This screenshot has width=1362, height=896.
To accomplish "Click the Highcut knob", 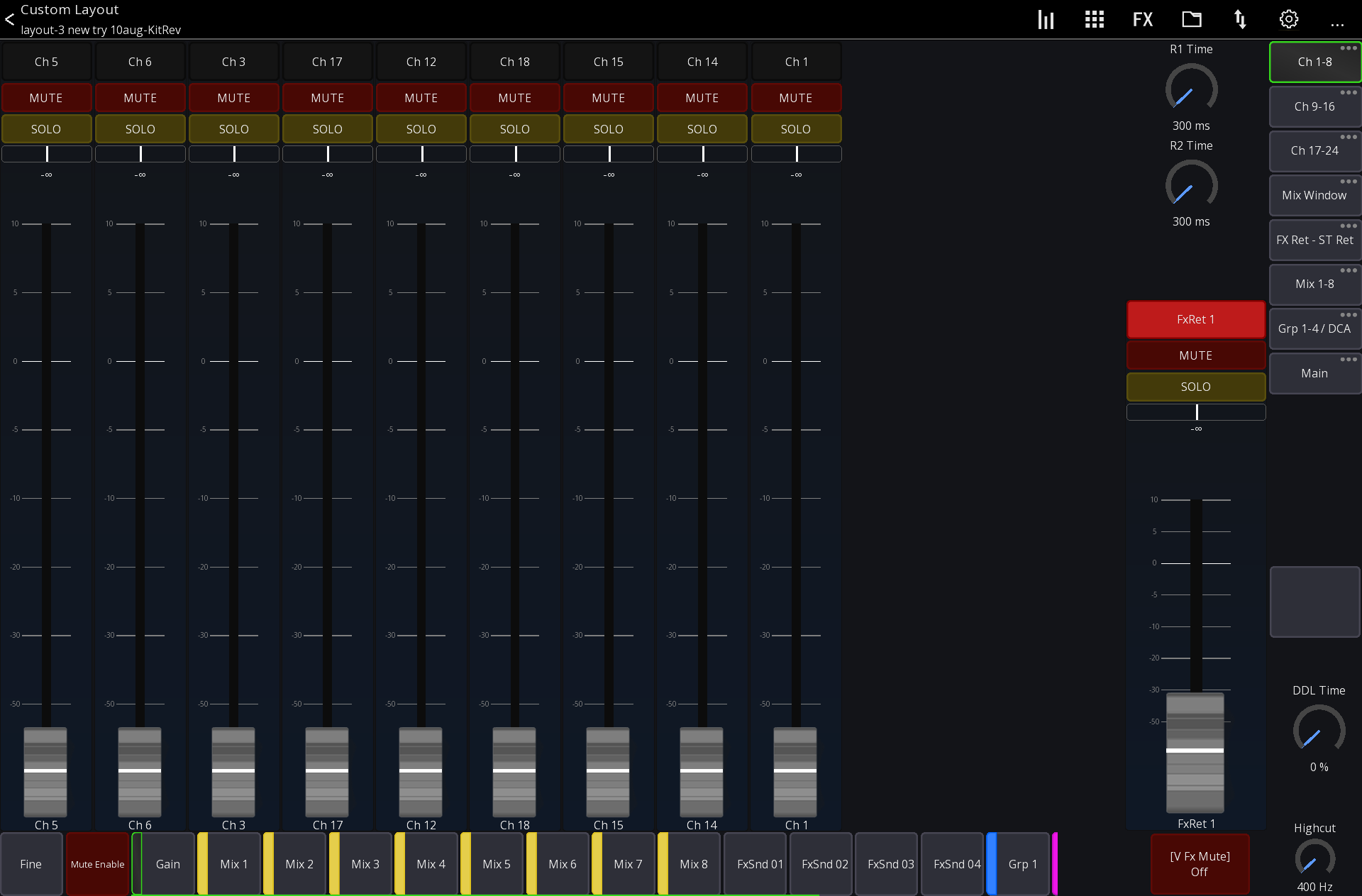I will (1314, 858).
